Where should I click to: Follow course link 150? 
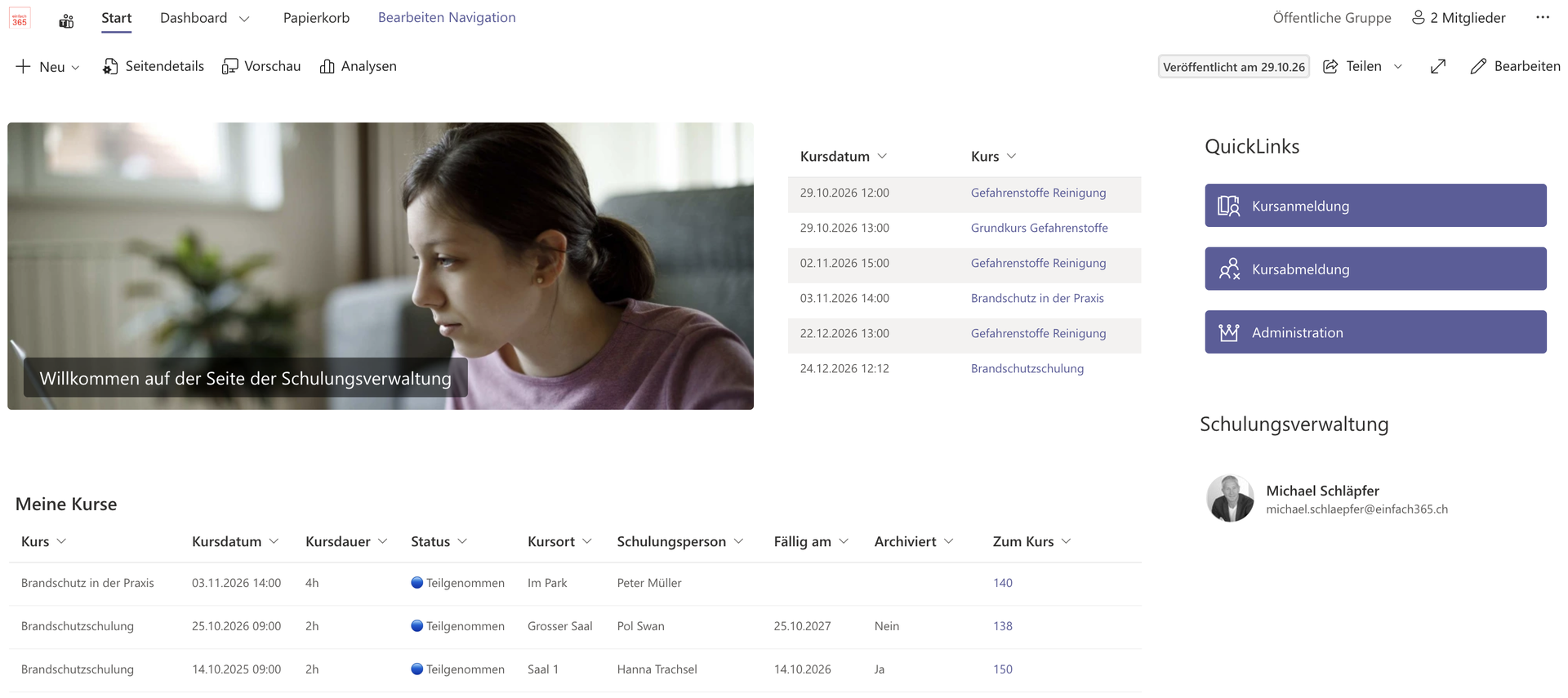1003,669
